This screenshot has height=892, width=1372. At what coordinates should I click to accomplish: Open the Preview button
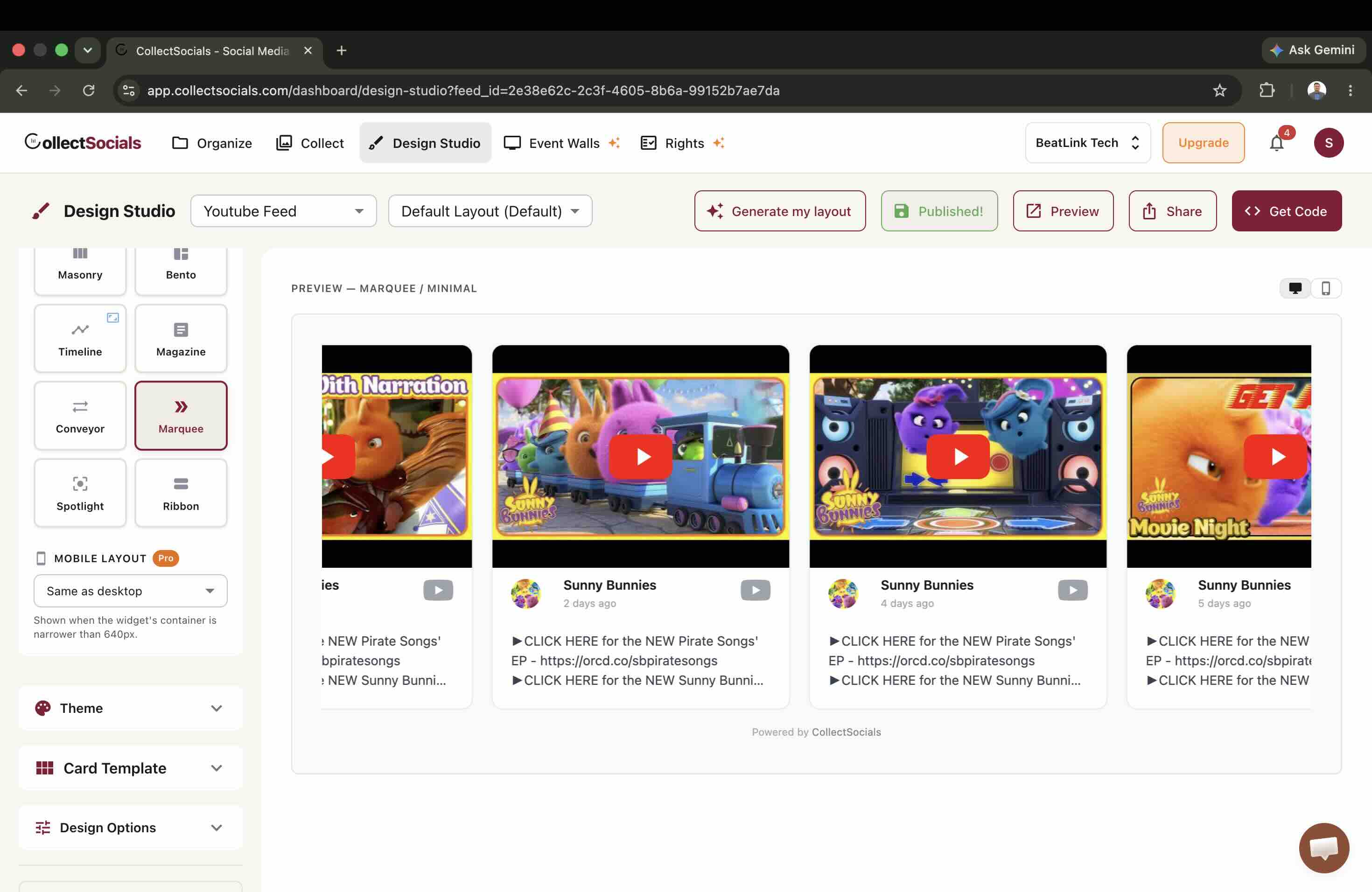pos(1063,211)
